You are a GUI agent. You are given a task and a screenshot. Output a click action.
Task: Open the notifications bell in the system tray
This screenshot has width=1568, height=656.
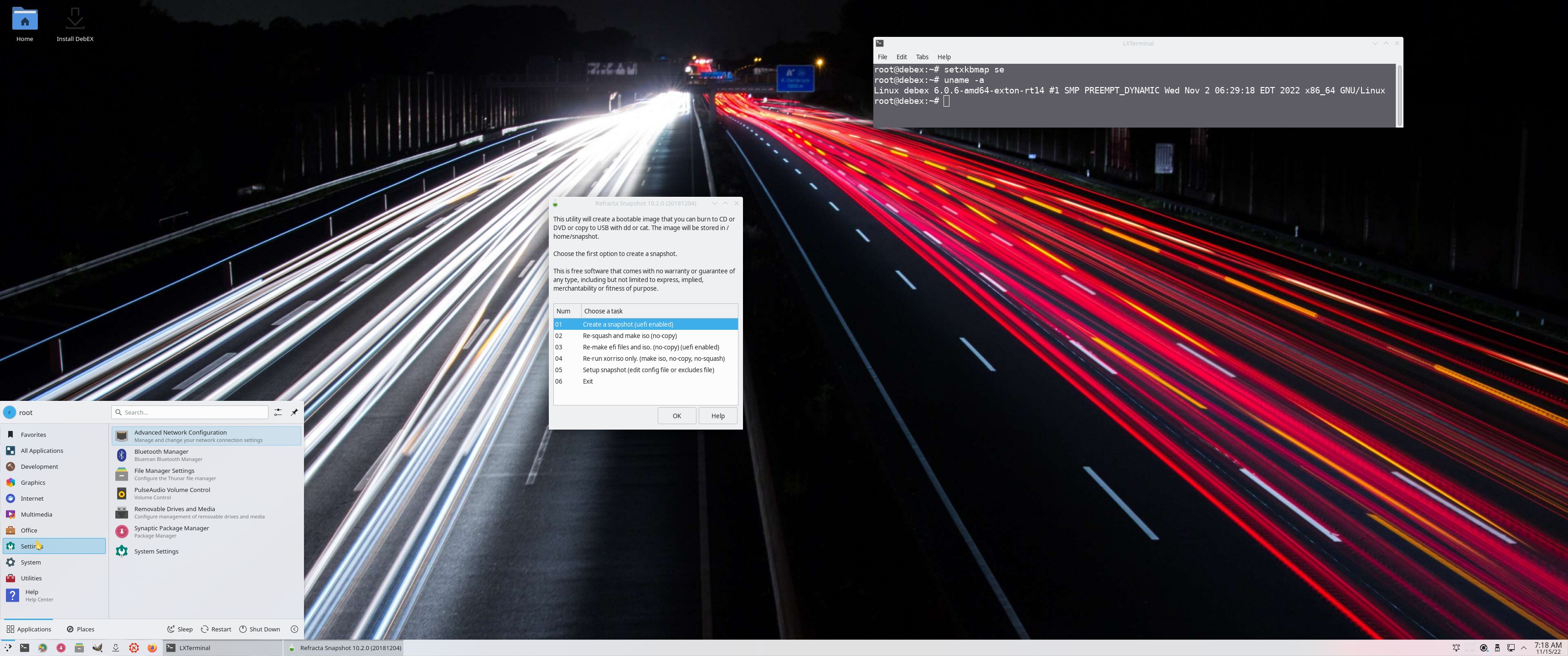(x=1456, y=648)
